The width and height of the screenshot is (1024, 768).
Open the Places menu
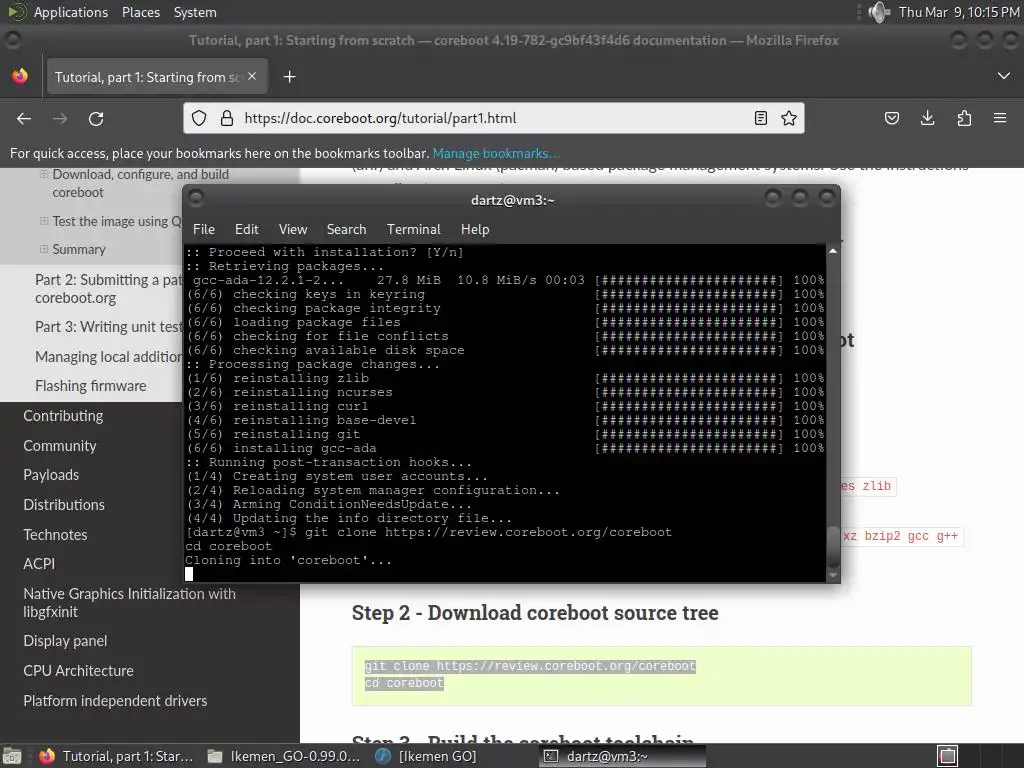pyautogui.click(x=141, y=12)
